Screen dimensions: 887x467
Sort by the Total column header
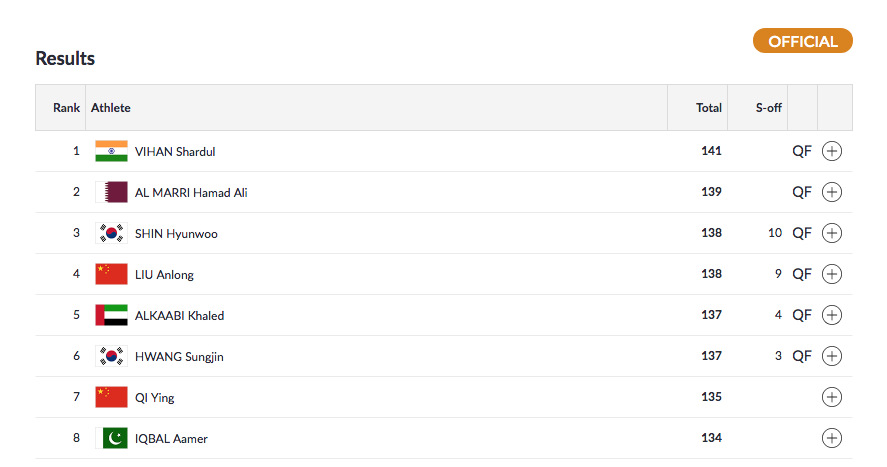pyautogui.click(x=709, y=108)
